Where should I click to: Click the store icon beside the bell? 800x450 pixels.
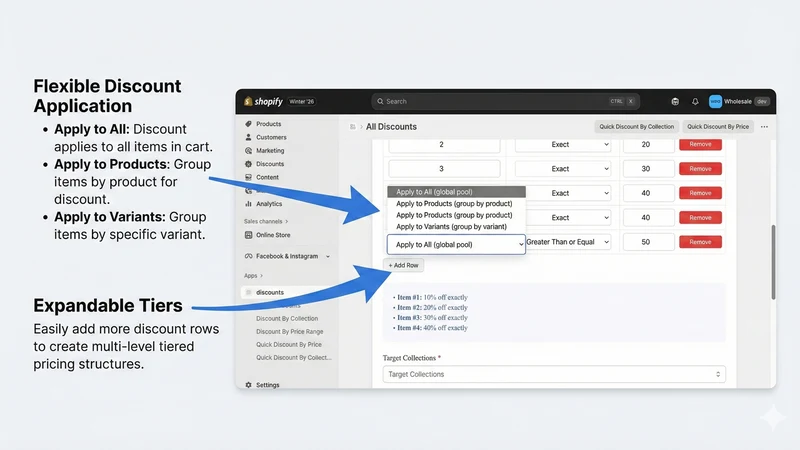click(675, 102)
